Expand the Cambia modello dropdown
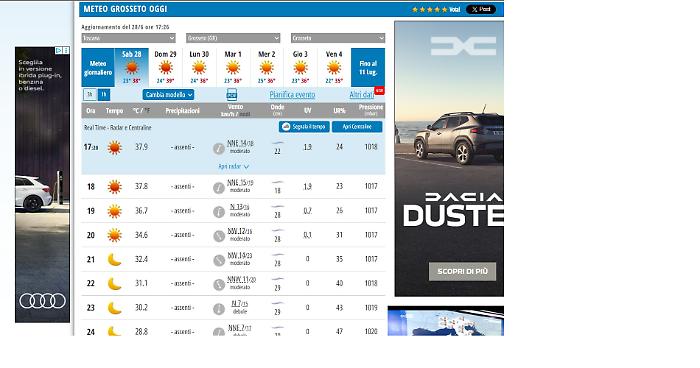The width and height of the screenshot is (700, 368). (x=168, y=95)
